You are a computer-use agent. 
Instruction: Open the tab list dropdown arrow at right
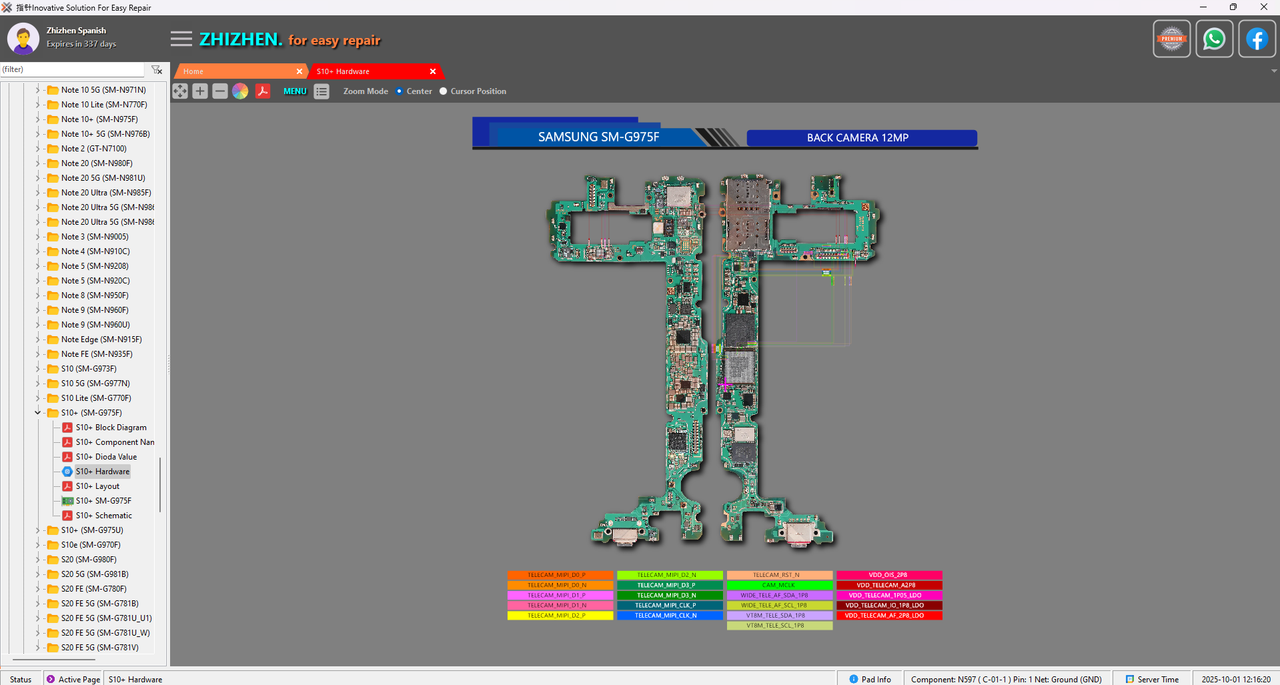click(x=1273, y=72)
